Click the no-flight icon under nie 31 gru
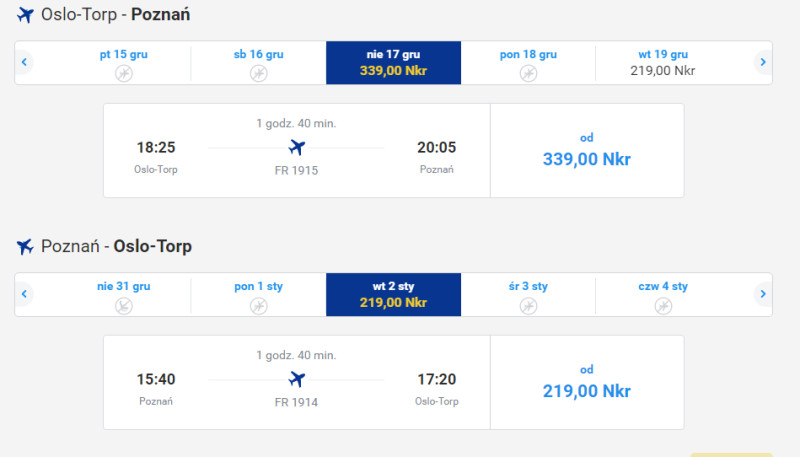 click(123, 306)
